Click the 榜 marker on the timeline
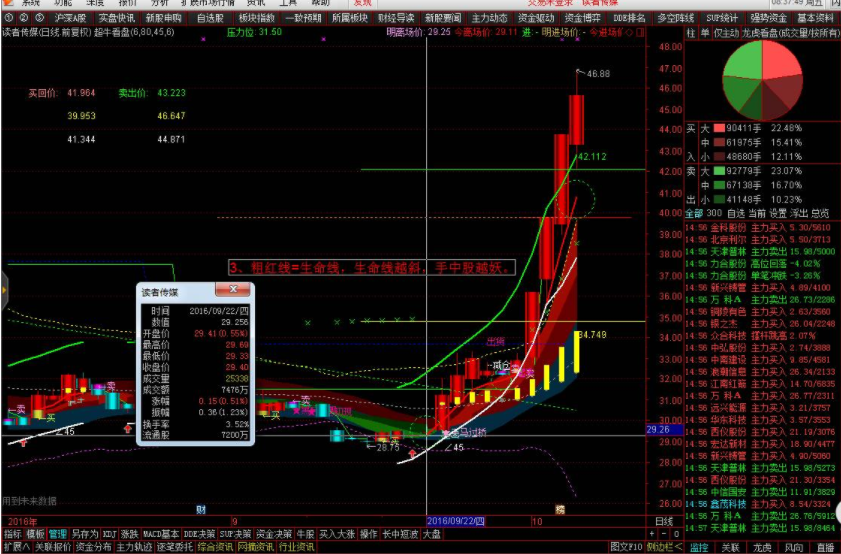The width and height of the screenshot is (841, 554). (x=559, y=509)
